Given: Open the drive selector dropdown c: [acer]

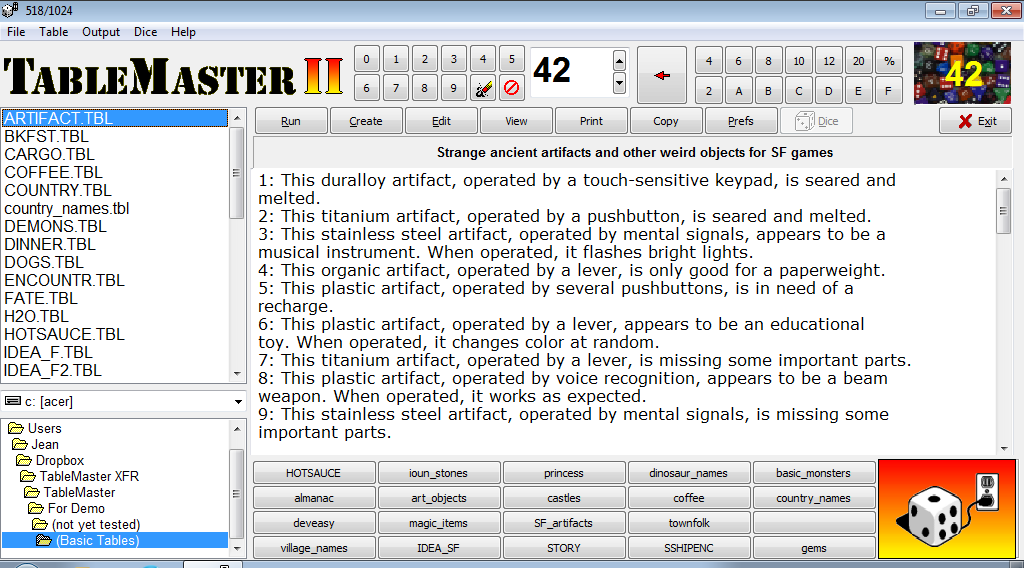Looking at the screenshot, I should 124,402.
